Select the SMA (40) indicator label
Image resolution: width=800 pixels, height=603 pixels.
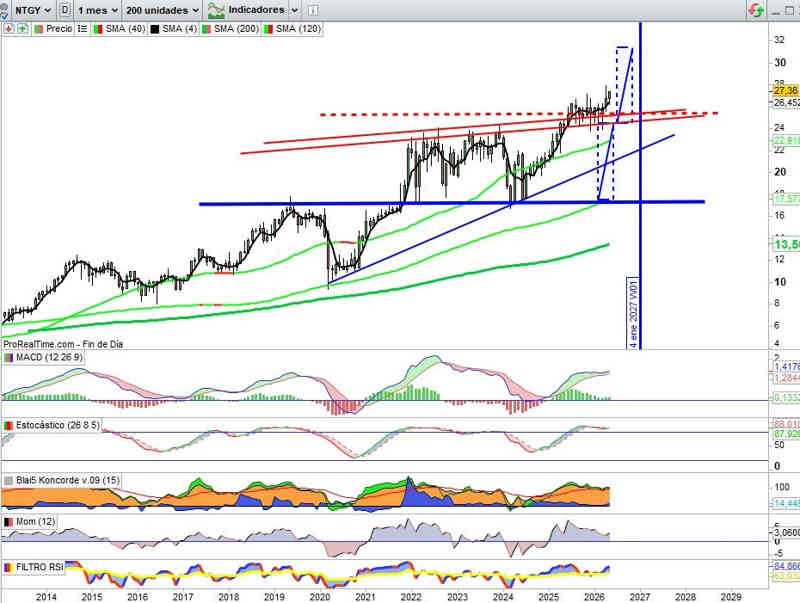[x=125, y=29]
